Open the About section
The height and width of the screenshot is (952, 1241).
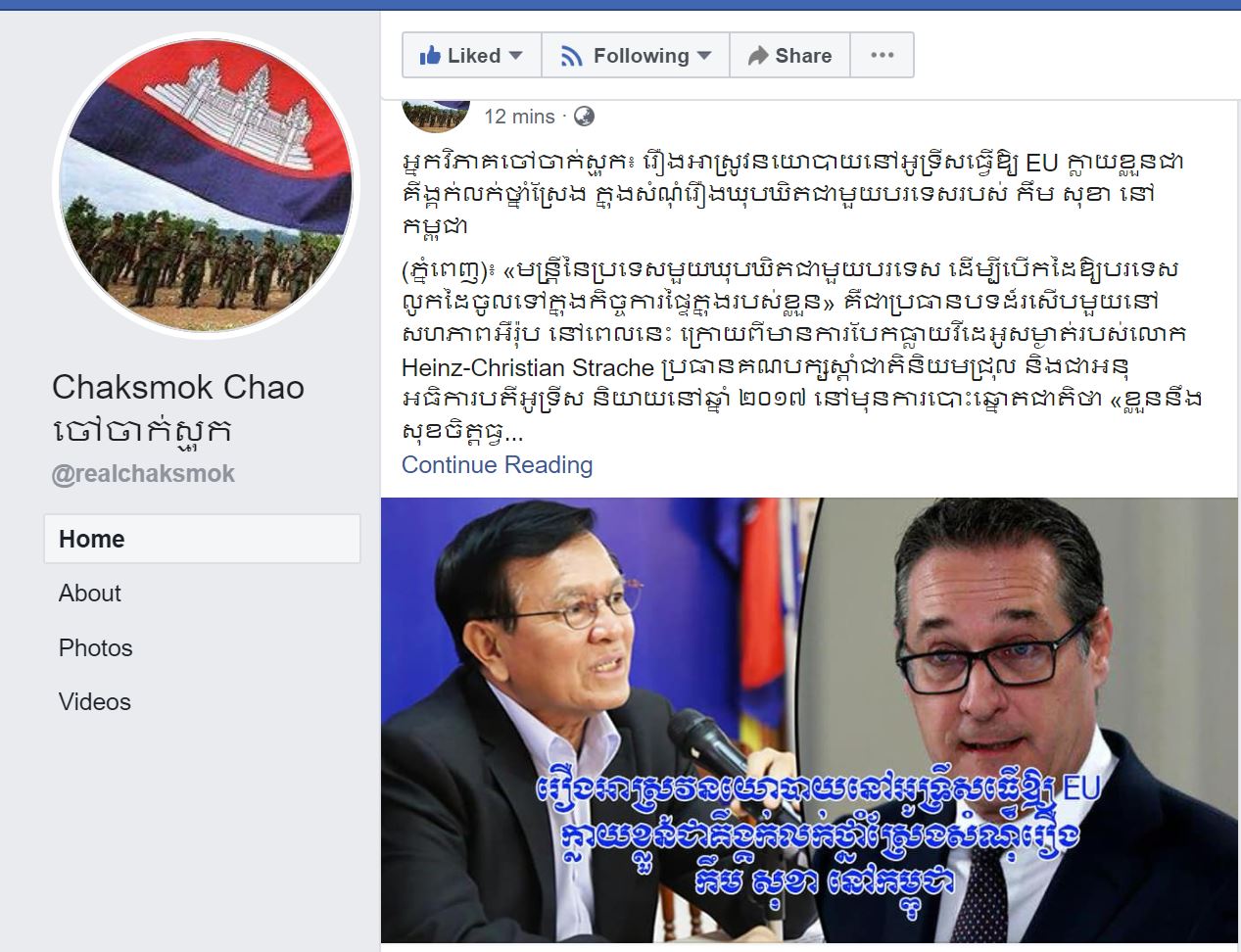click(x=90, y=594)
